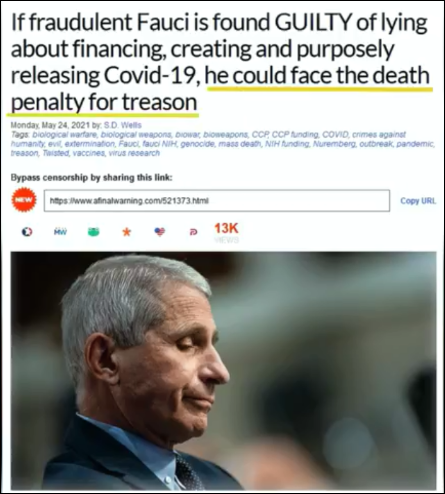Image resolution: width=445 pixels, height=494 pixels.
Task: Open the article's lead photo
Action: pyautogui.click(x=223, y=371)
